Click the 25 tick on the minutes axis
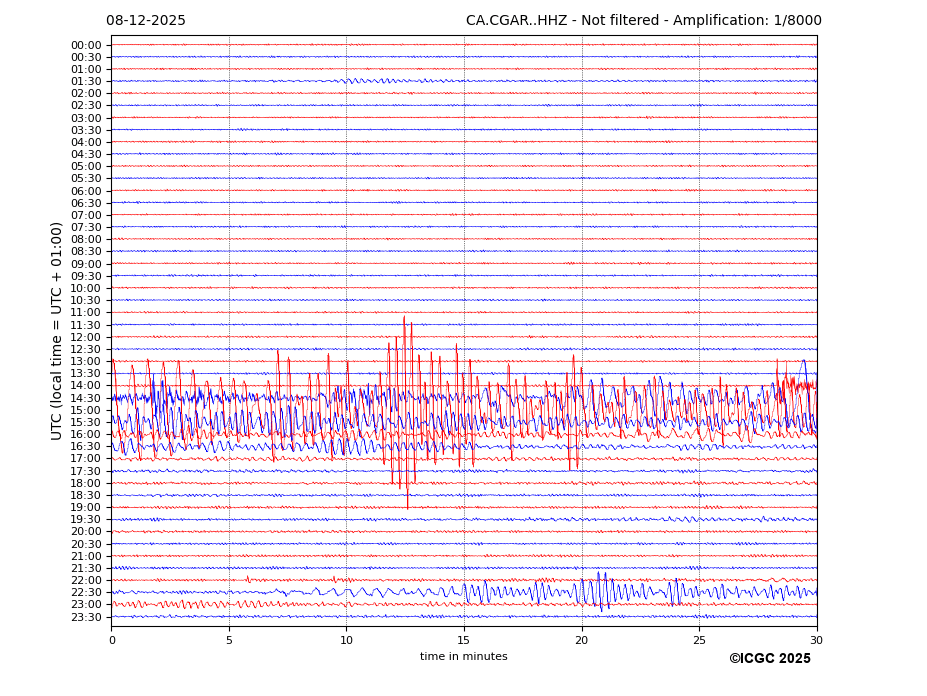 (x=699, y=640)
